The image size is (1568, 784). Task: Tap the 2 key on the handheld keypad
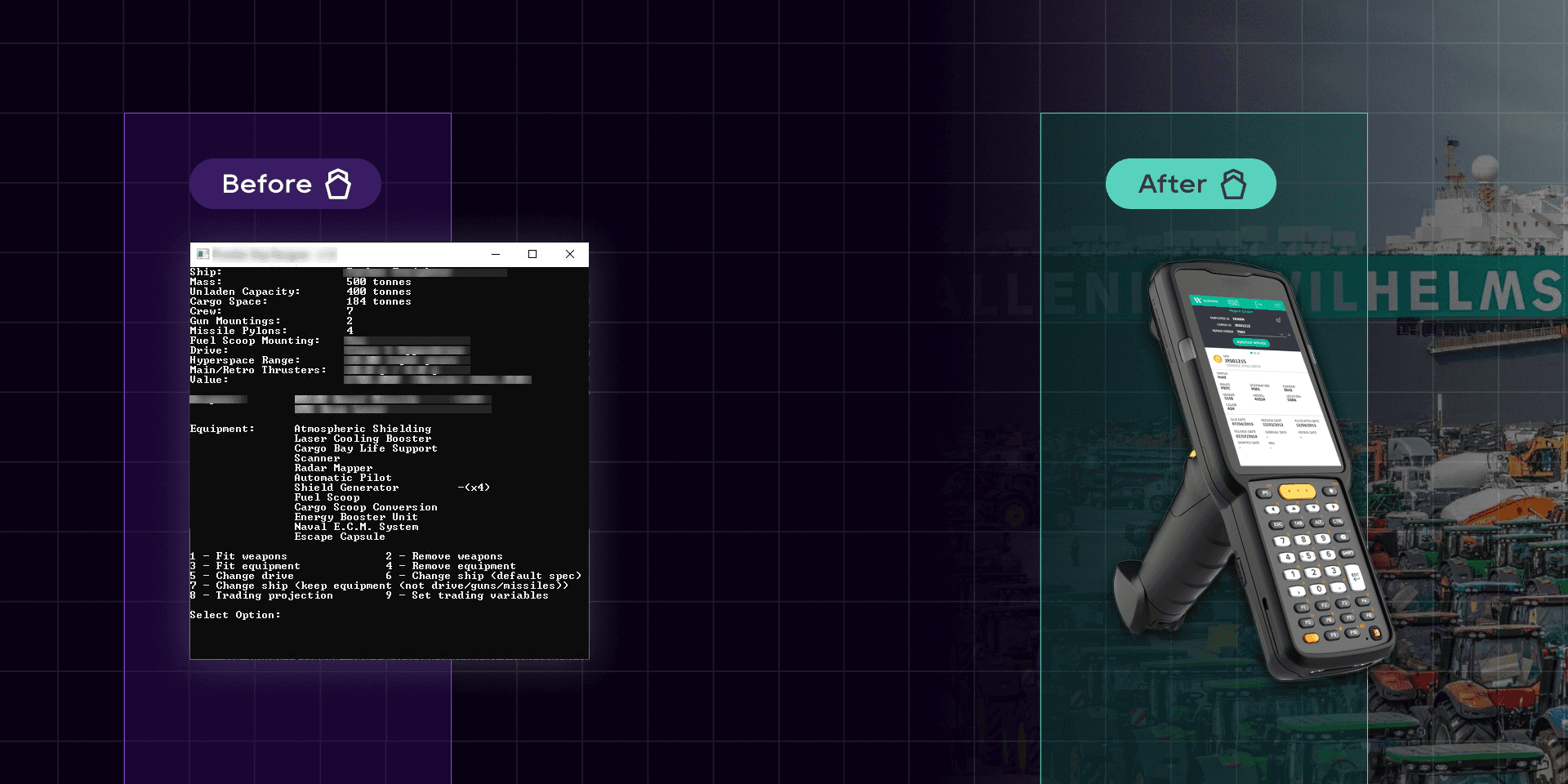pyautogui.click(x=1312, y=572)
